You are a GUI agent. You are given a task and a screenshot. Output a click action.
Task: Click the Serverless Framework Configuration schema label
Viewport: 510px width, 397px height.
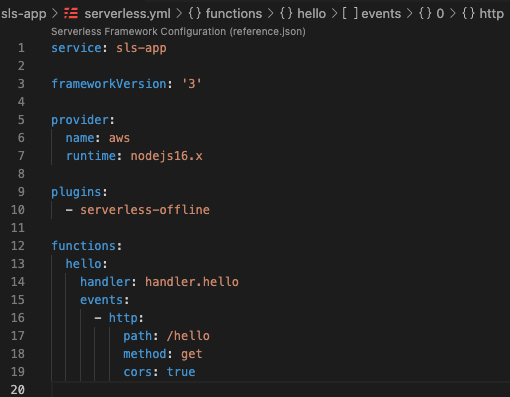coord(178,32)
